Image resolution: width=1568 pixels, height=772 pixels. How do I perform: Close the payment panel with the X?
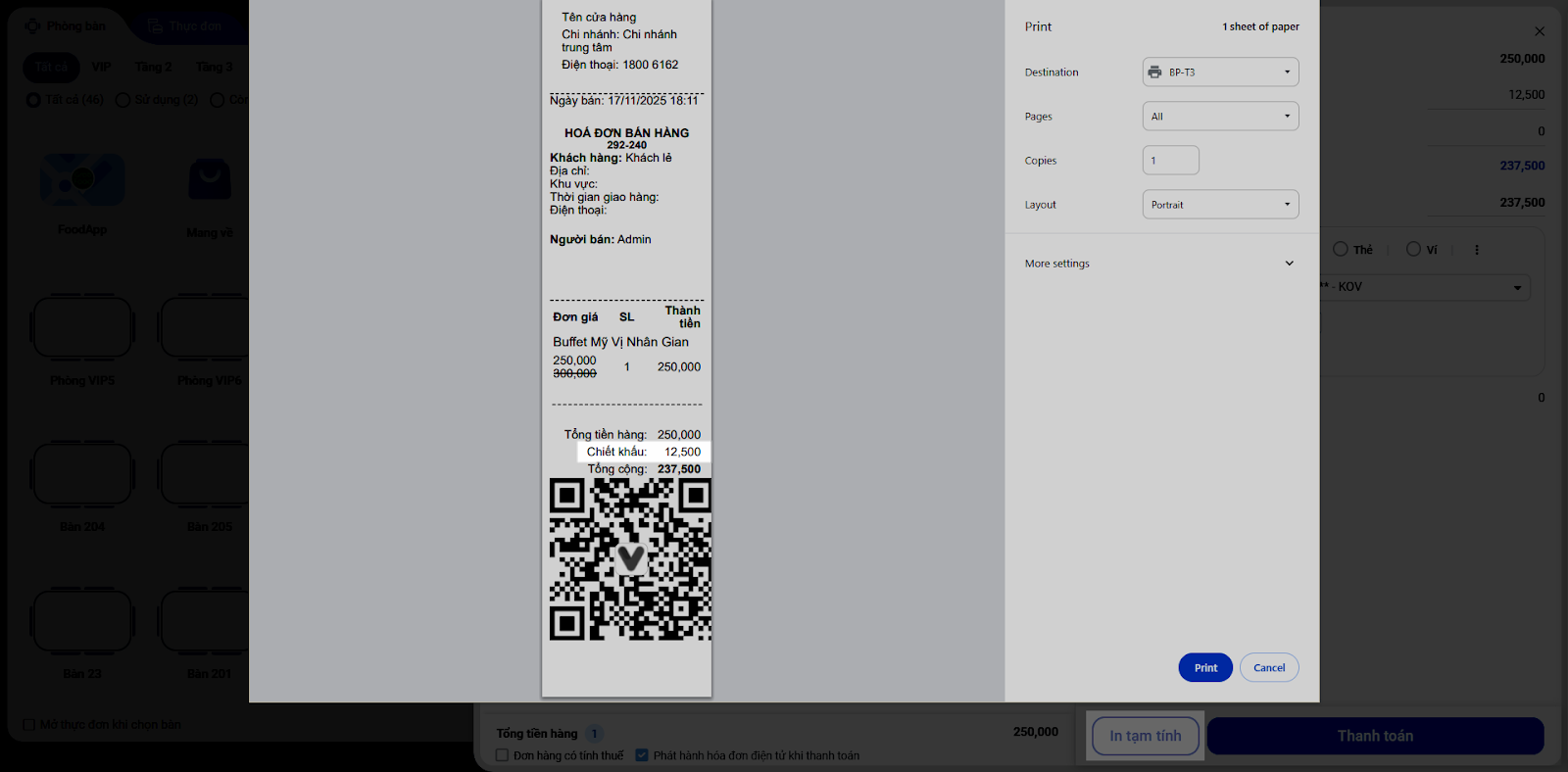[x=1540, y=31]
